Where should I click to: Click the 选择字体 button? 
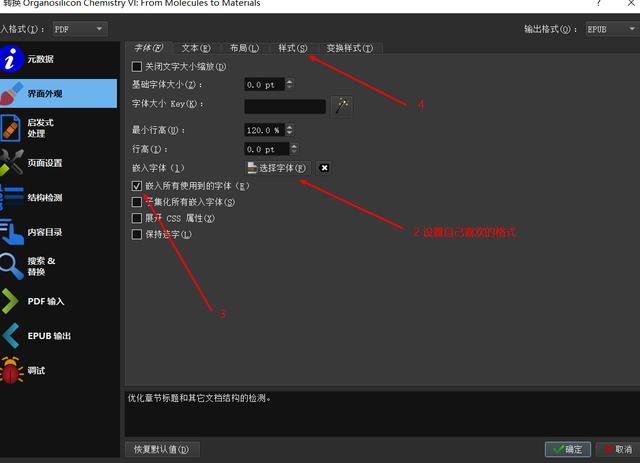[278, 168]
